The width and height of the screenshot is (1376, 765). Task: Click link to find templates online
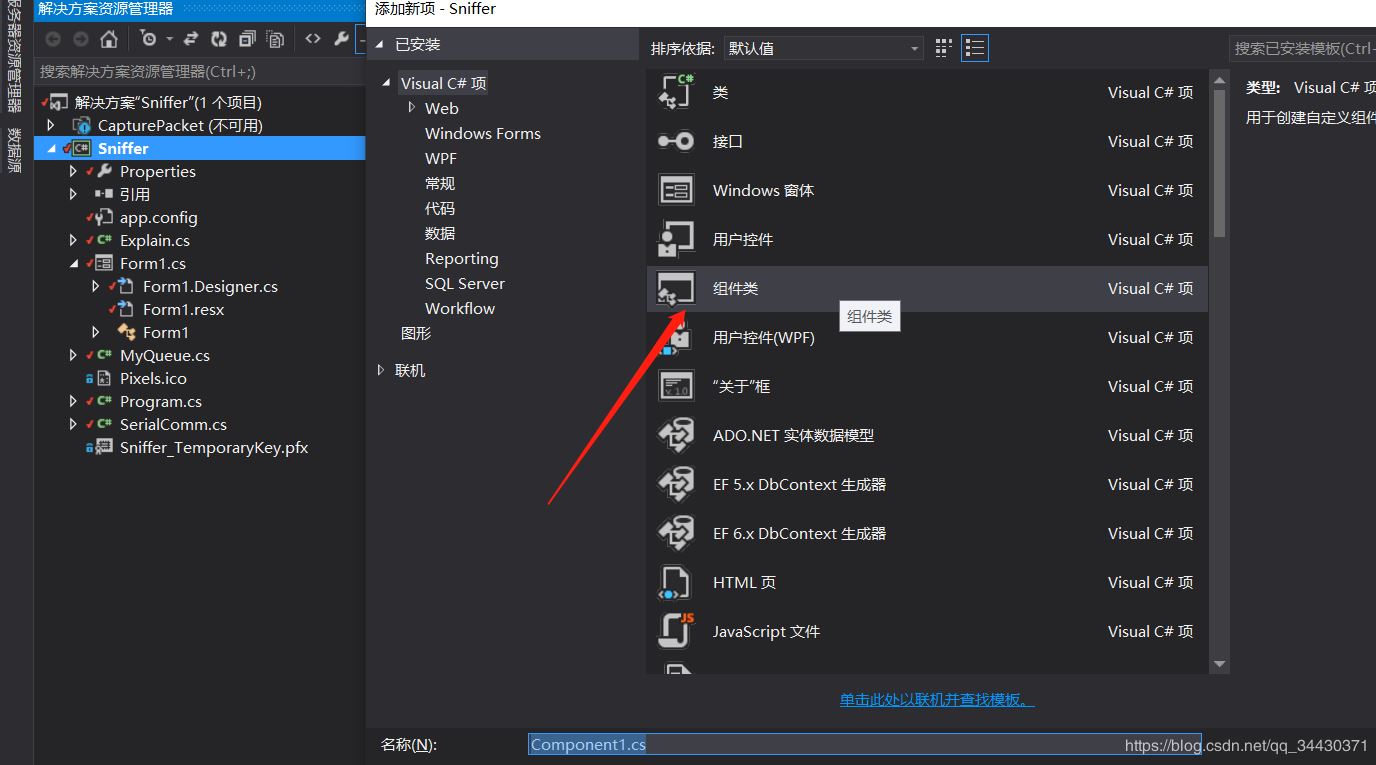point(937,700)
